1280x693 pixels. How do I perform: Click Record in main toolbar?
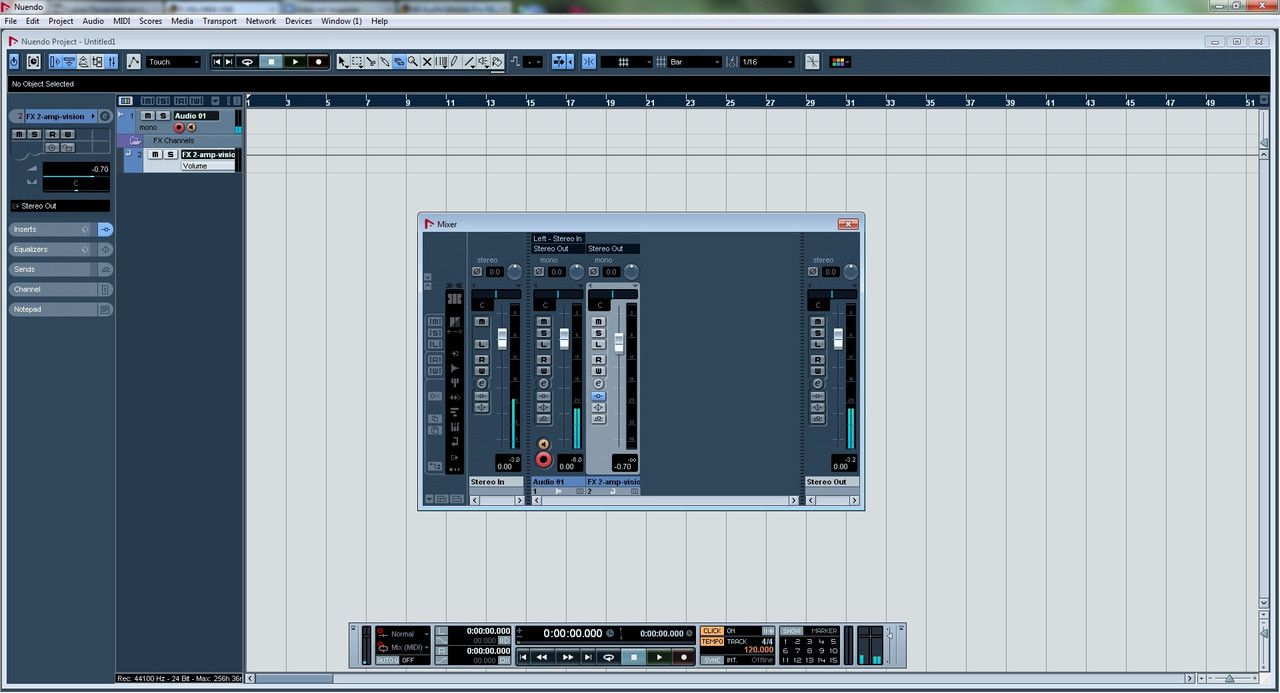[319, 62]
